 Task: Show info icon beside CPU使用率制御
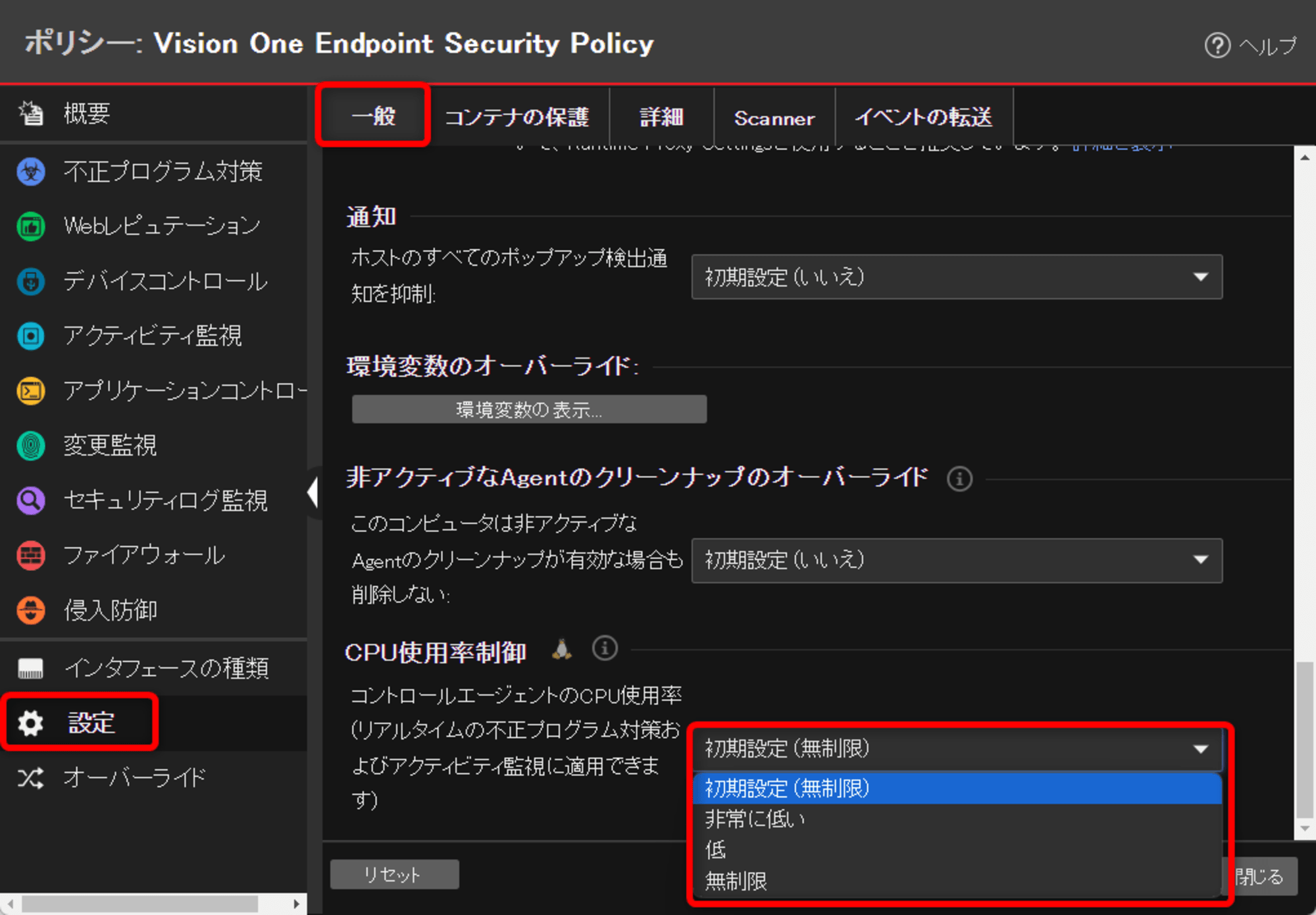click(605, 648)
